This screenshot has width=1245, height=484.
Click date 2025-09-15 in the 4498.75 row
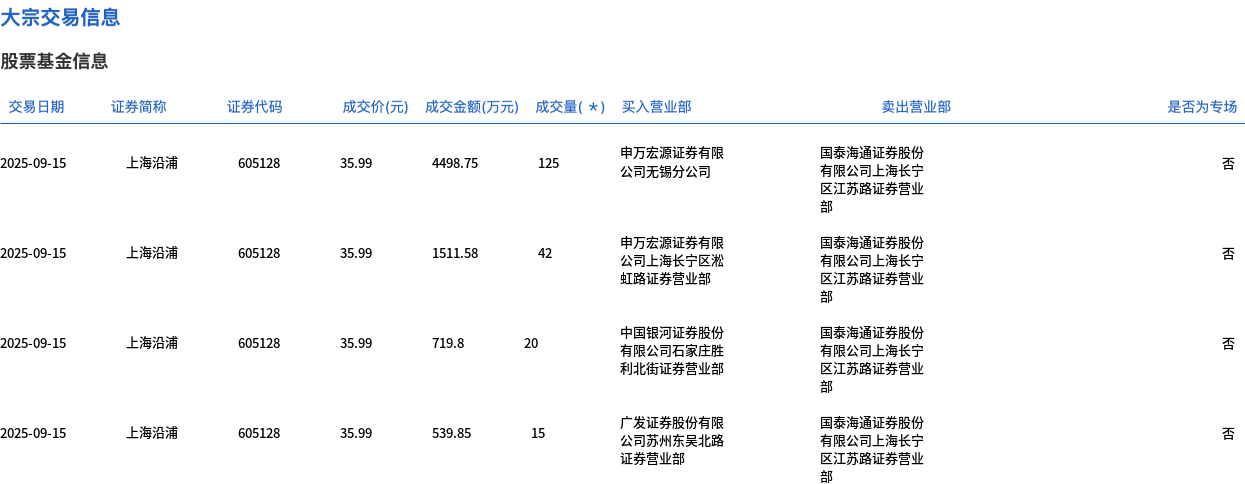[33, 163]
